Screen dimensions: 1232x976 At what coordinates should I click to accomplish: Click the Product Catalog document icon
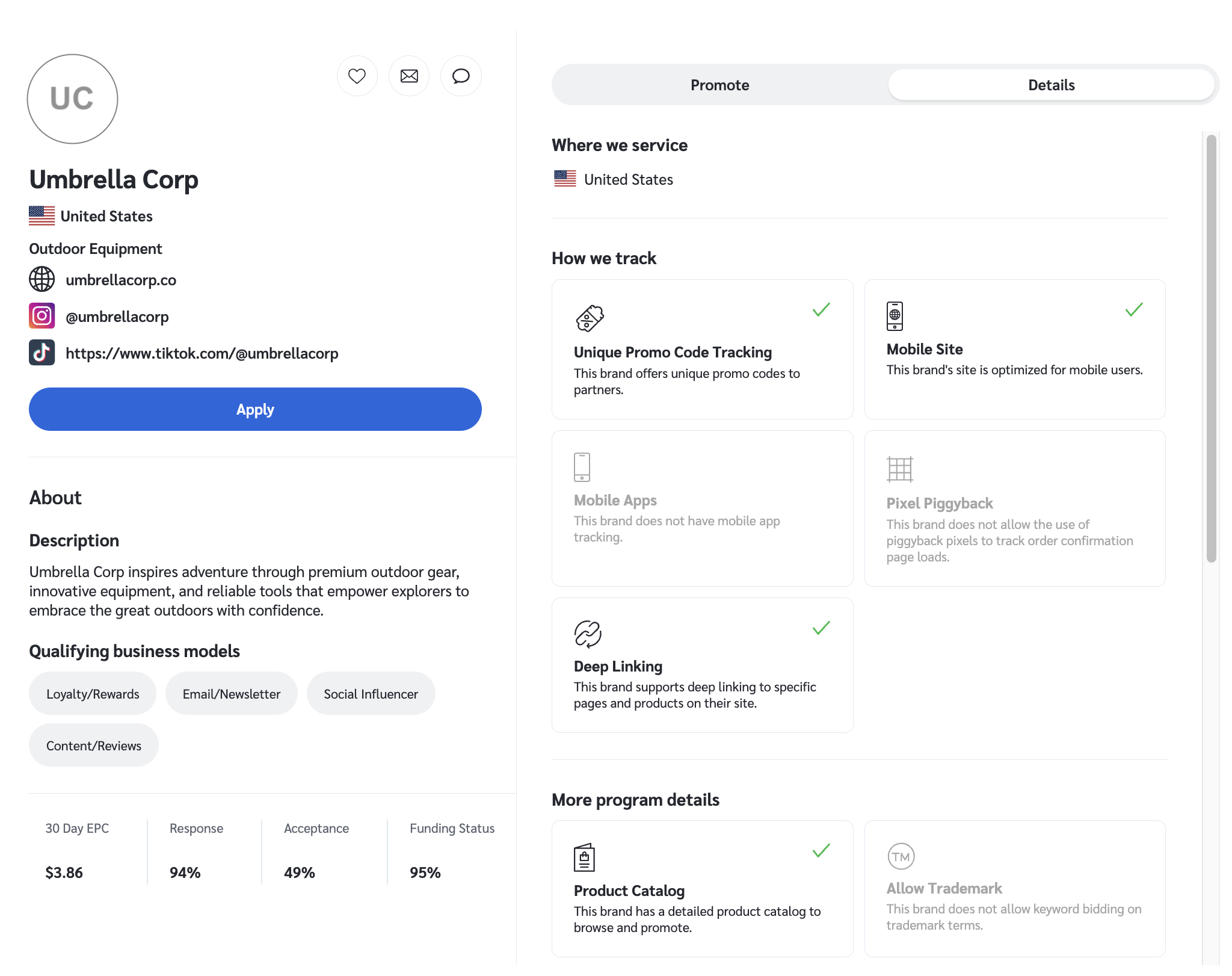[584, 857]
